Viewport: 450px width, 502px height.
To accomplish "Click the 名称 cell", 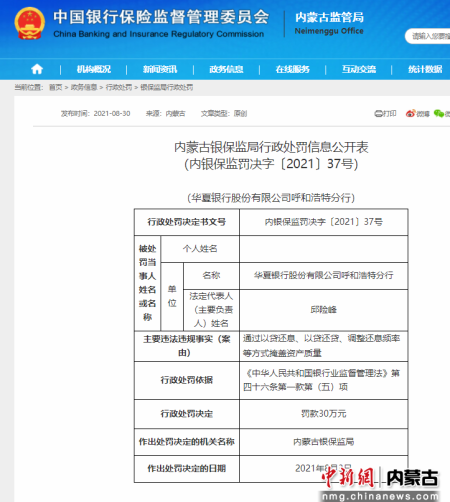I will [211, 275].
